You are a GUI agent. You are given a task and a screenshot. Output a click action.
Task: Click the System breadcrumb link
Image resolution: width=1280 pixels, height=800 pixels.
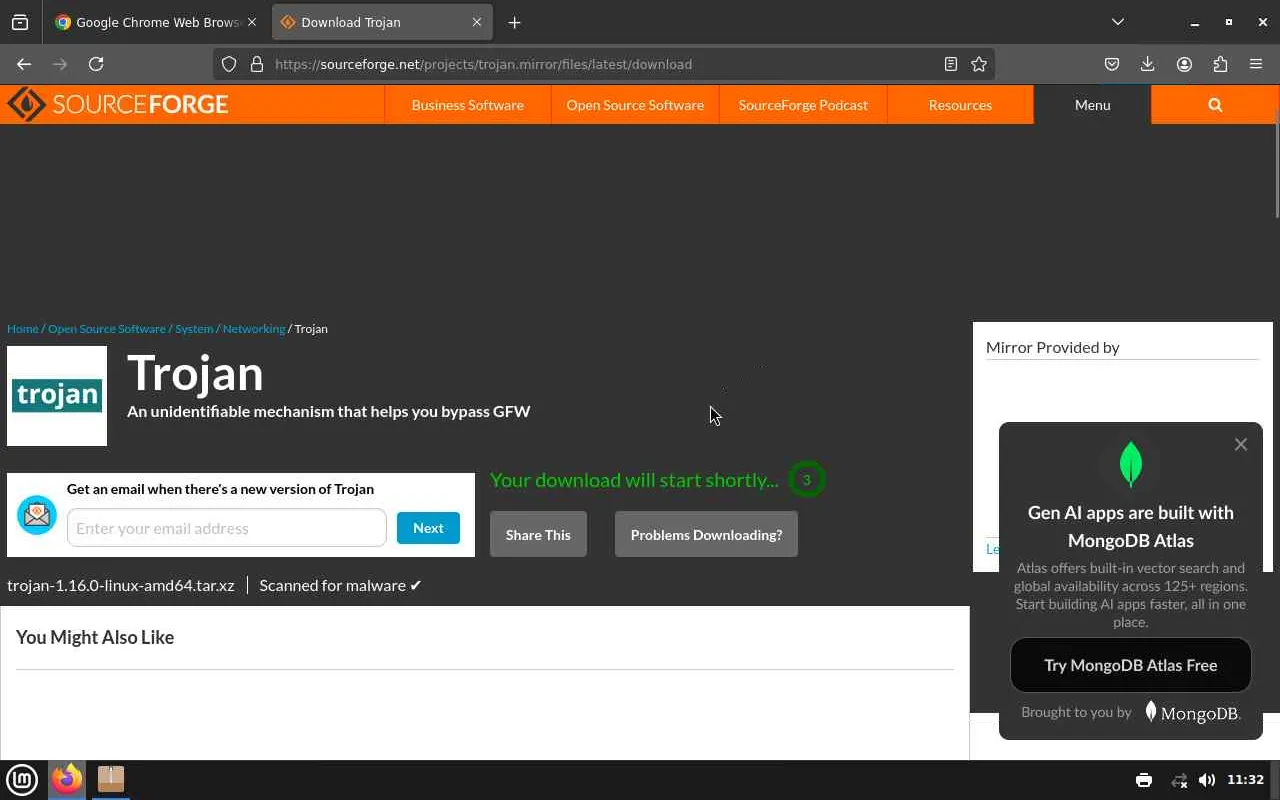click(x=194, y=328)
